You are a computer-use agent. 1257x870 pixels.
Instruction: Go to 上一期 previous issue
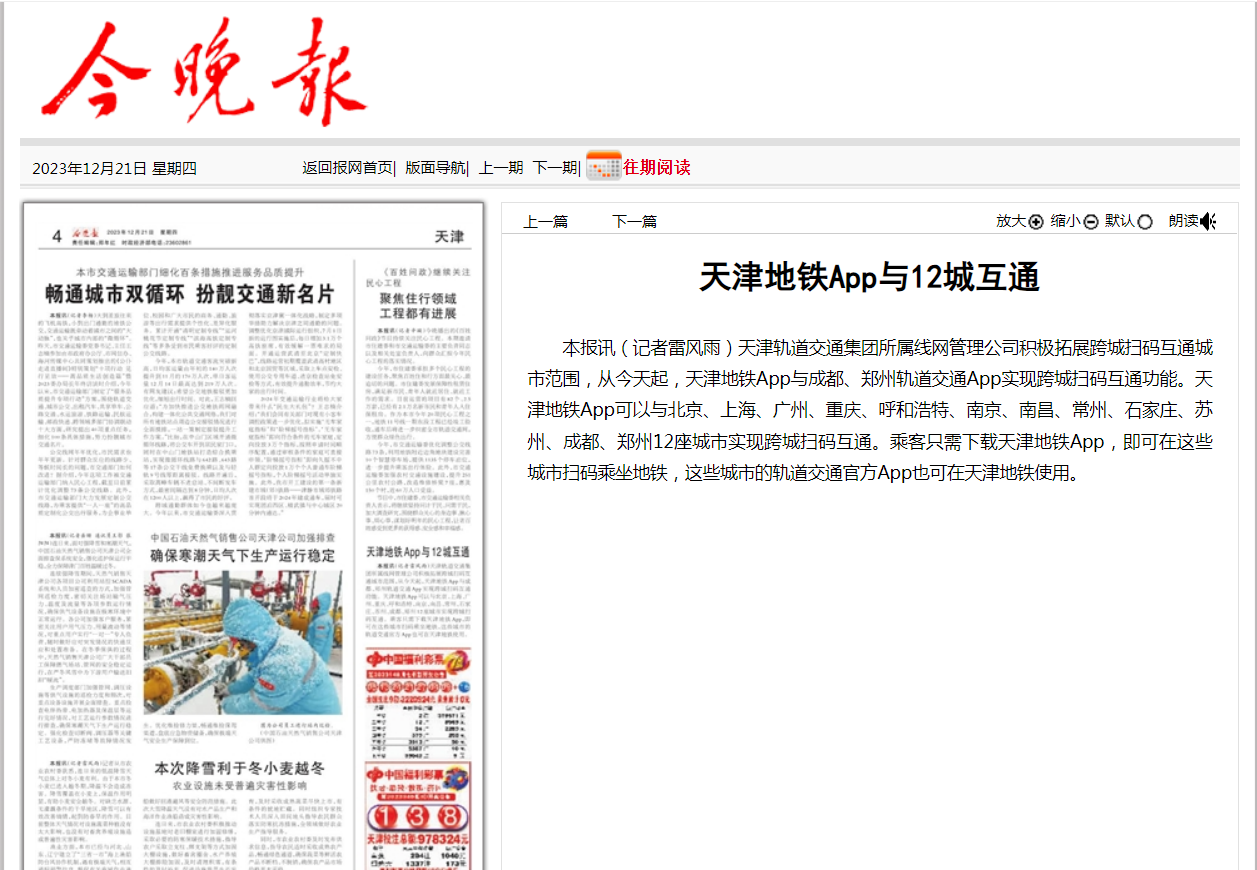500,168
